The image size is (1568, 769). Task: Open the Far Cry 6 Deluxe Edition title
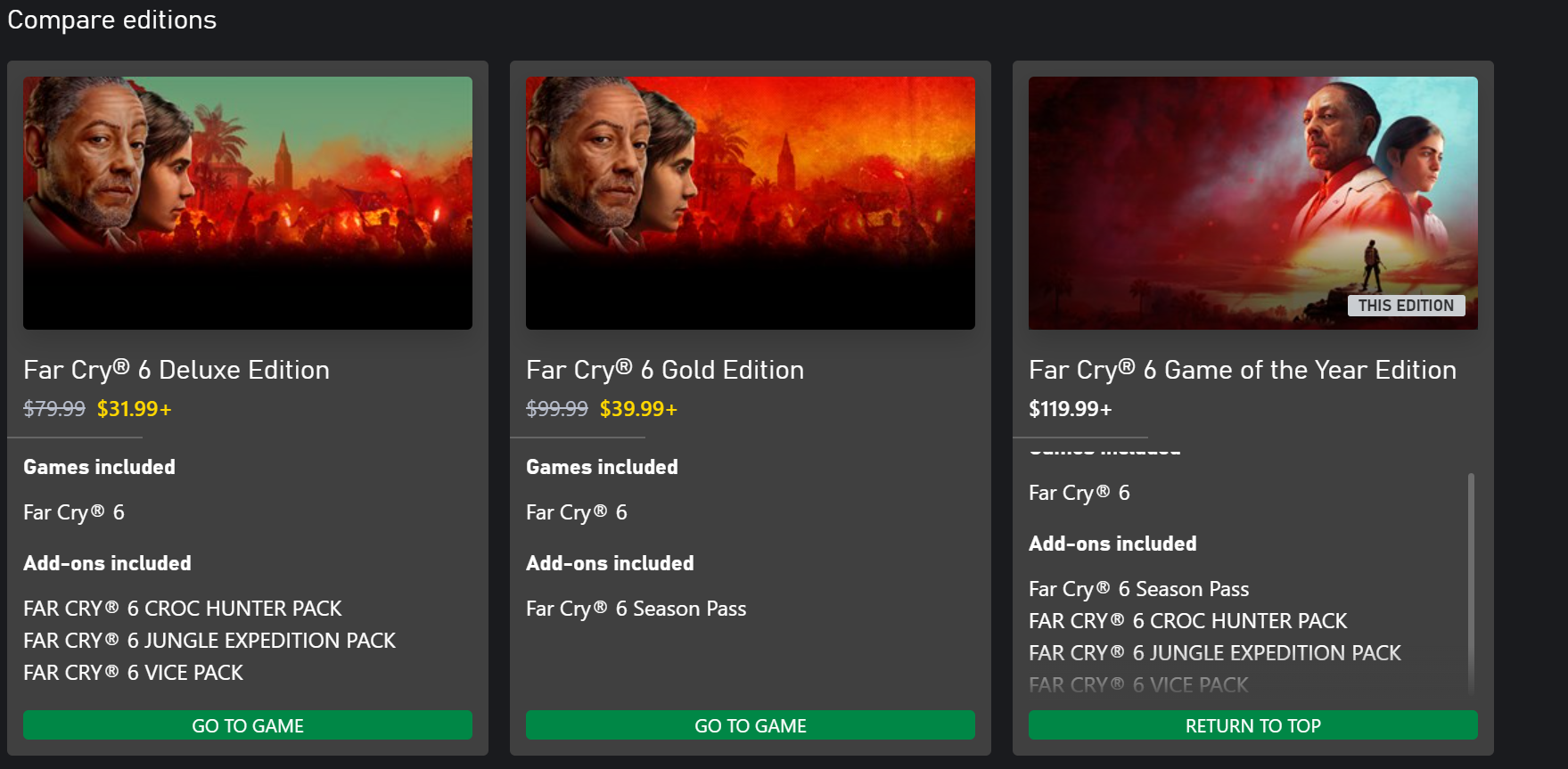[177, 370]
